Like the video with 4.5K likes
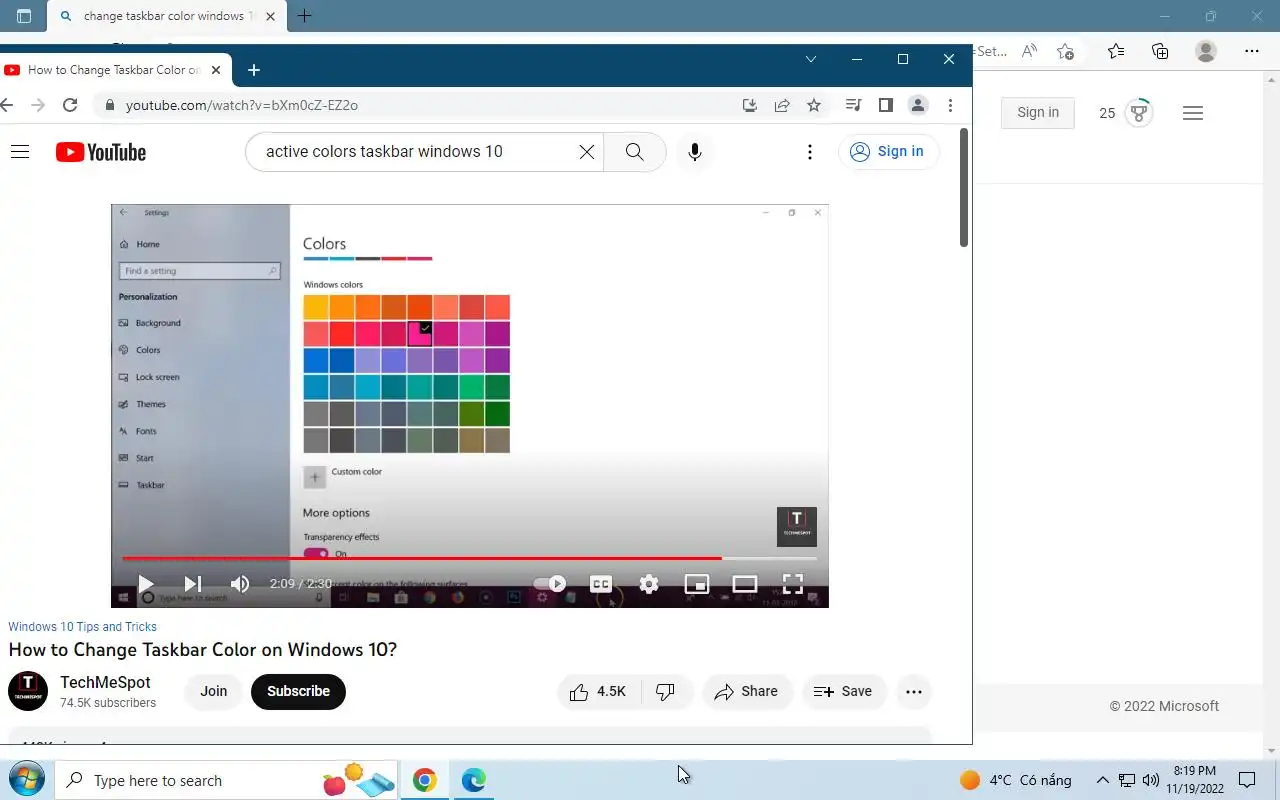 point(598,692)
